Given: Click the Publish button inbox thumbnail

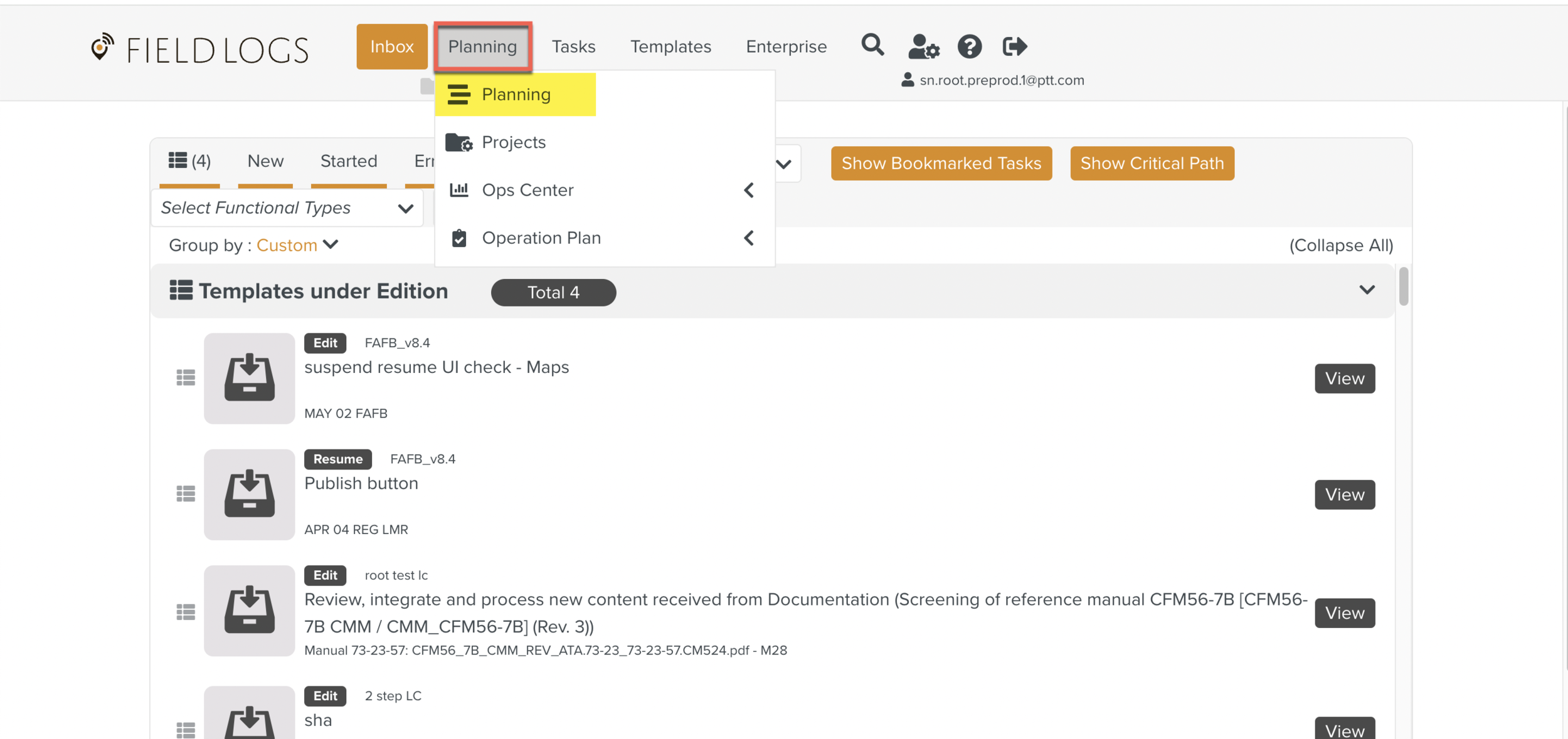Looking at the screenshot, I should point(249,495).
